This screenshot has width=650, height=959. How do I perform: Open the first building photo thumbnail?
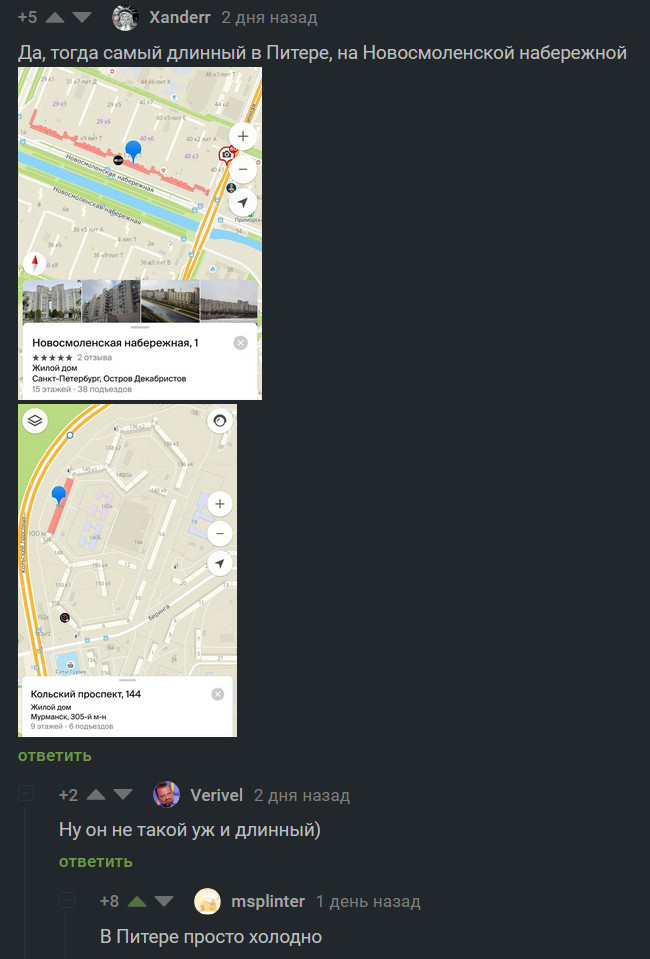(x=52, y=301)
